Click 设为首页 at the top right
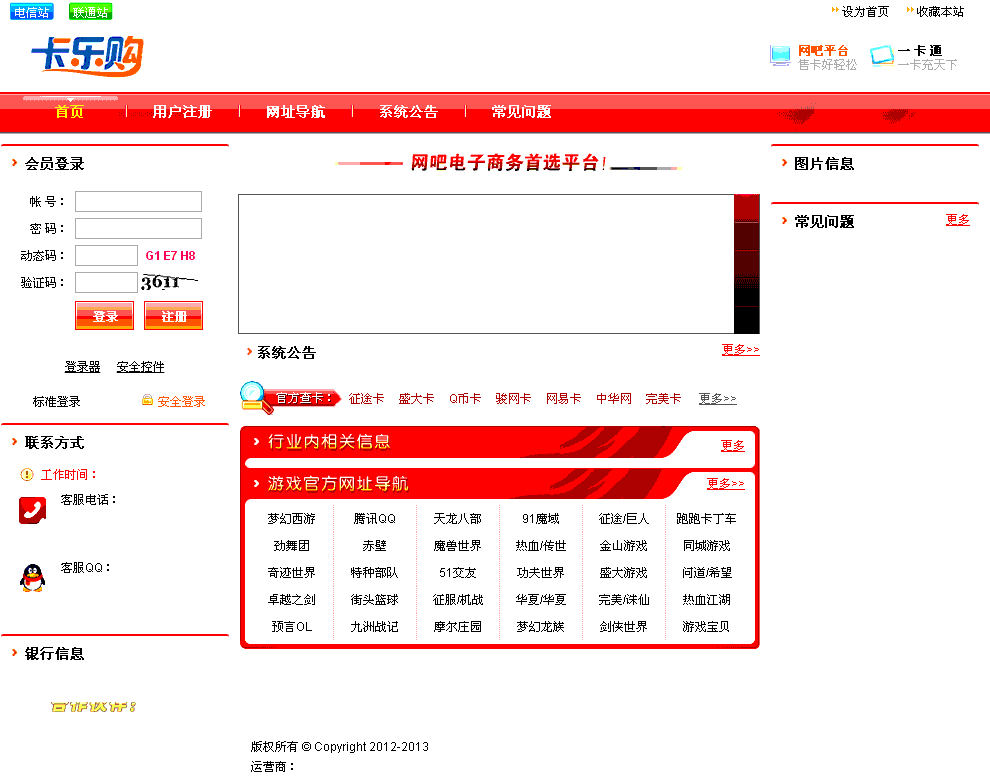The height and width of the screenshot is (781, 990). coord(865,11)
